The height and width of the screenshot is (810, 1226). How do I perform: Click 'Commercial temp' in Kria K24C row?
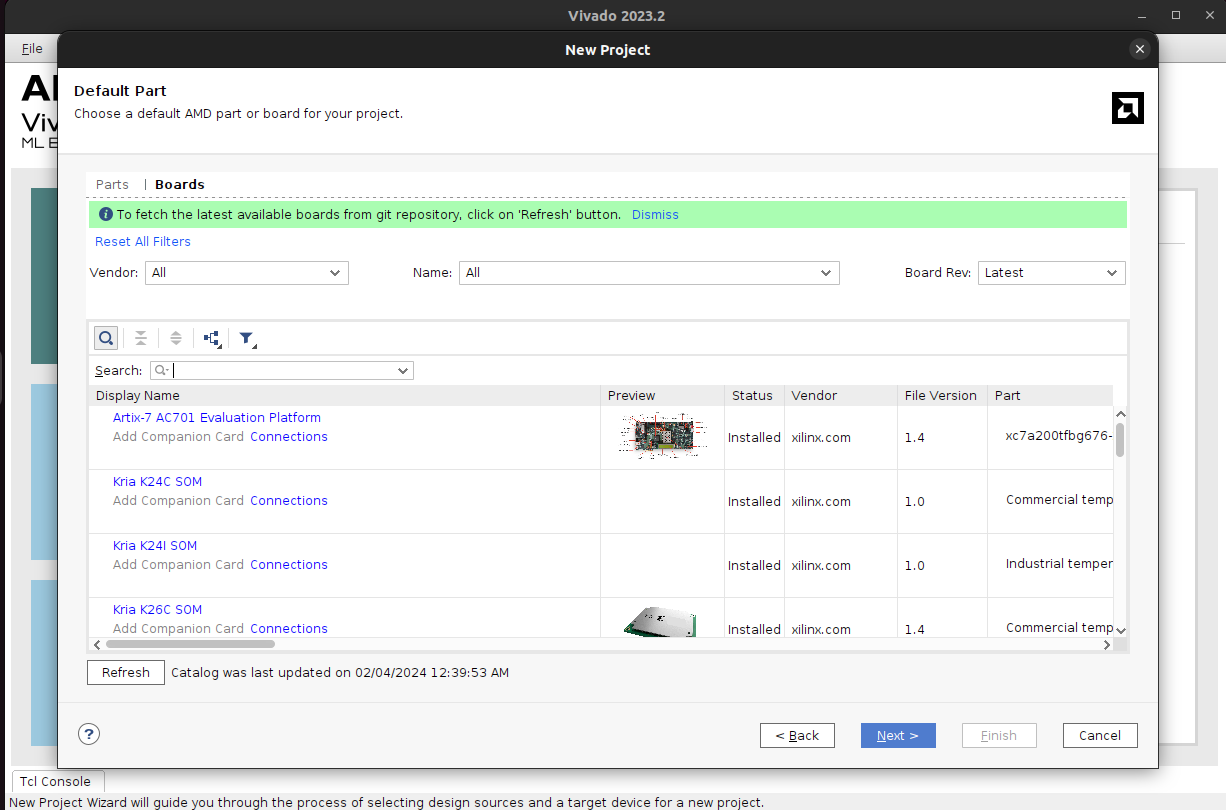point(1059,500)
